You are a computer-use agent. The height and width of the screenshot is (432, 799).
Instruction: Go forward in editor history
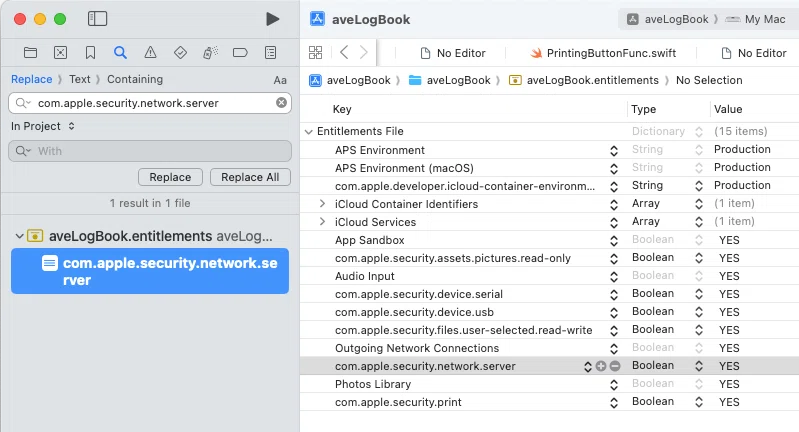pyautogui.click(x=363, y=52)
